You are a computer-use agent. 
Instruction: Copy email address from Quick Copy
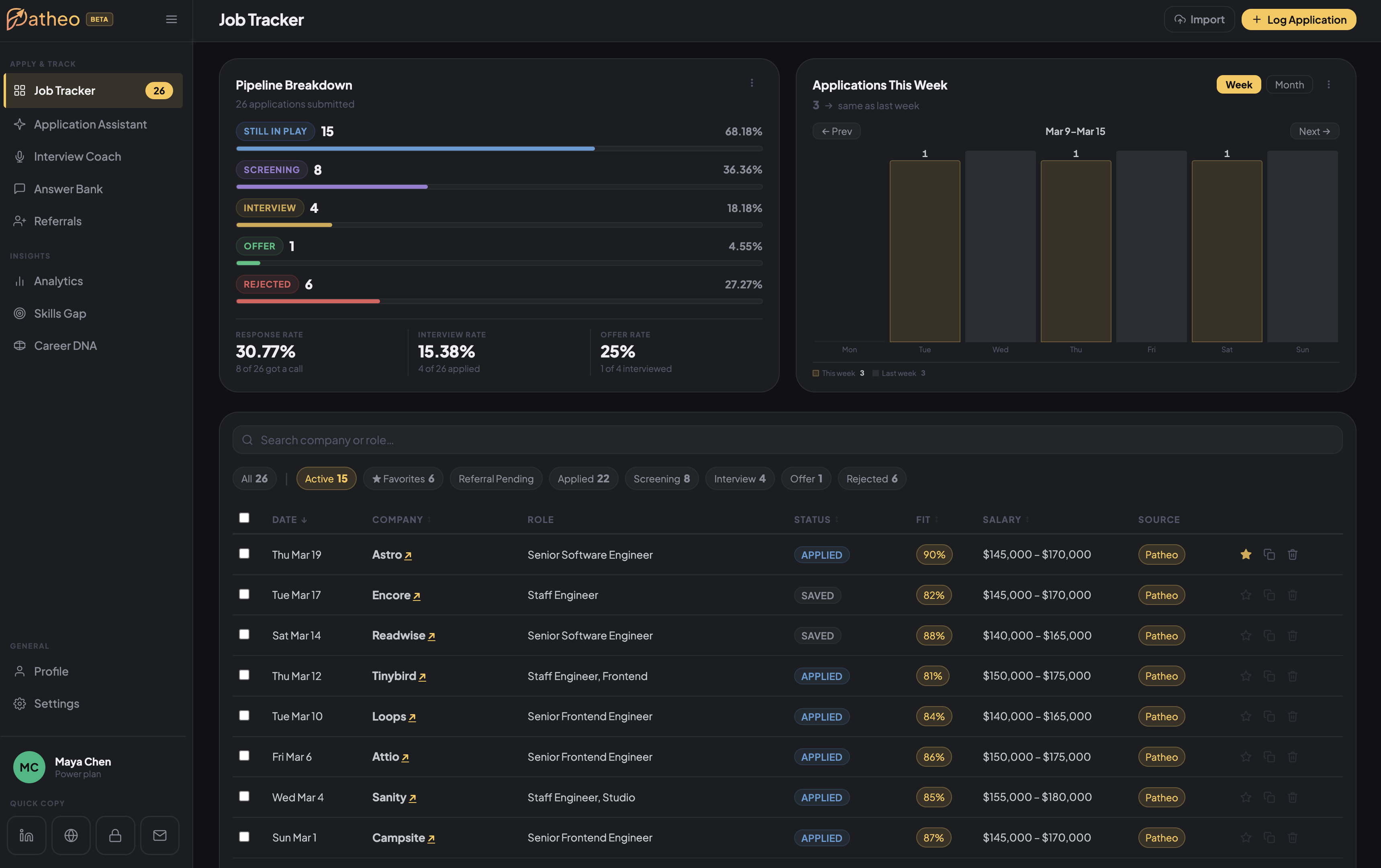[x=159, y=835]
